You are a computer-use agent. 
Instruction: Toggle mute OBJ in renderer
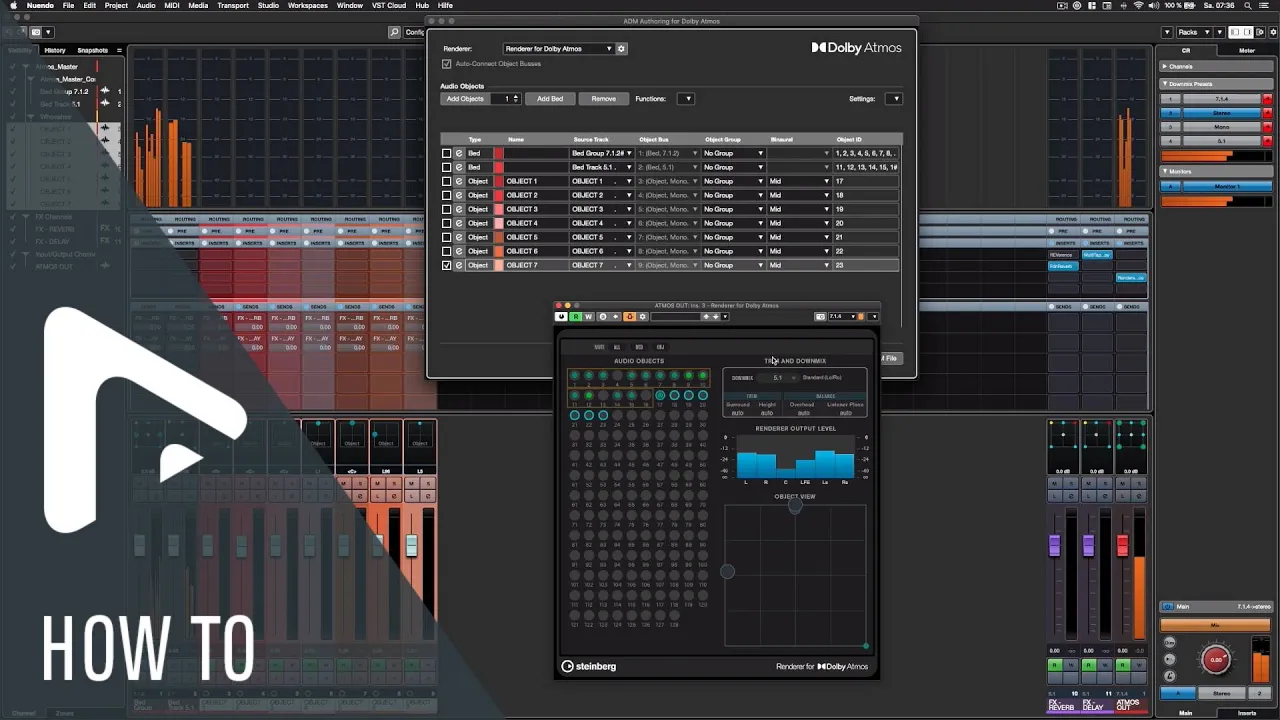pyautogui.click(x=660, y=347)
